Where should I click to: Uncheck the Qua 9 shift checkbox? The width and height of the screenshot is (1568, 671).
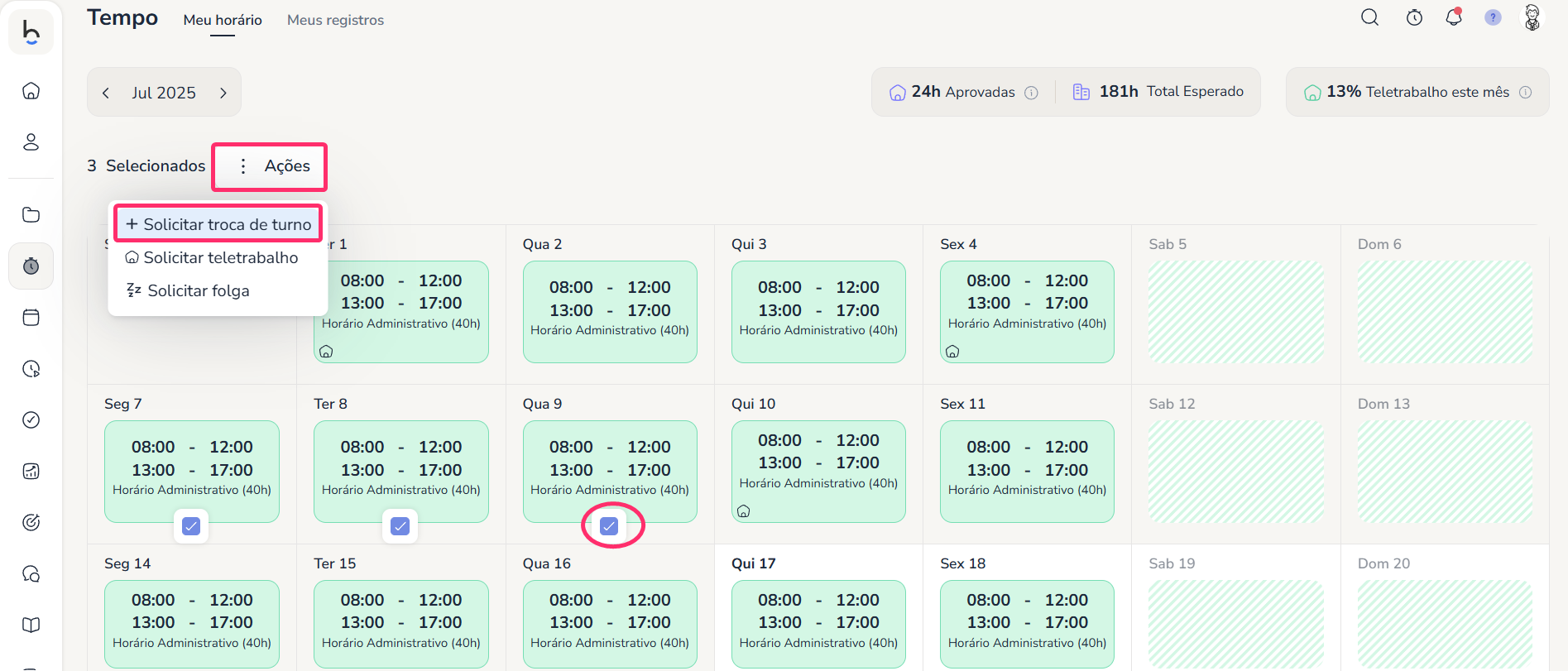click(x=609, y=526)
